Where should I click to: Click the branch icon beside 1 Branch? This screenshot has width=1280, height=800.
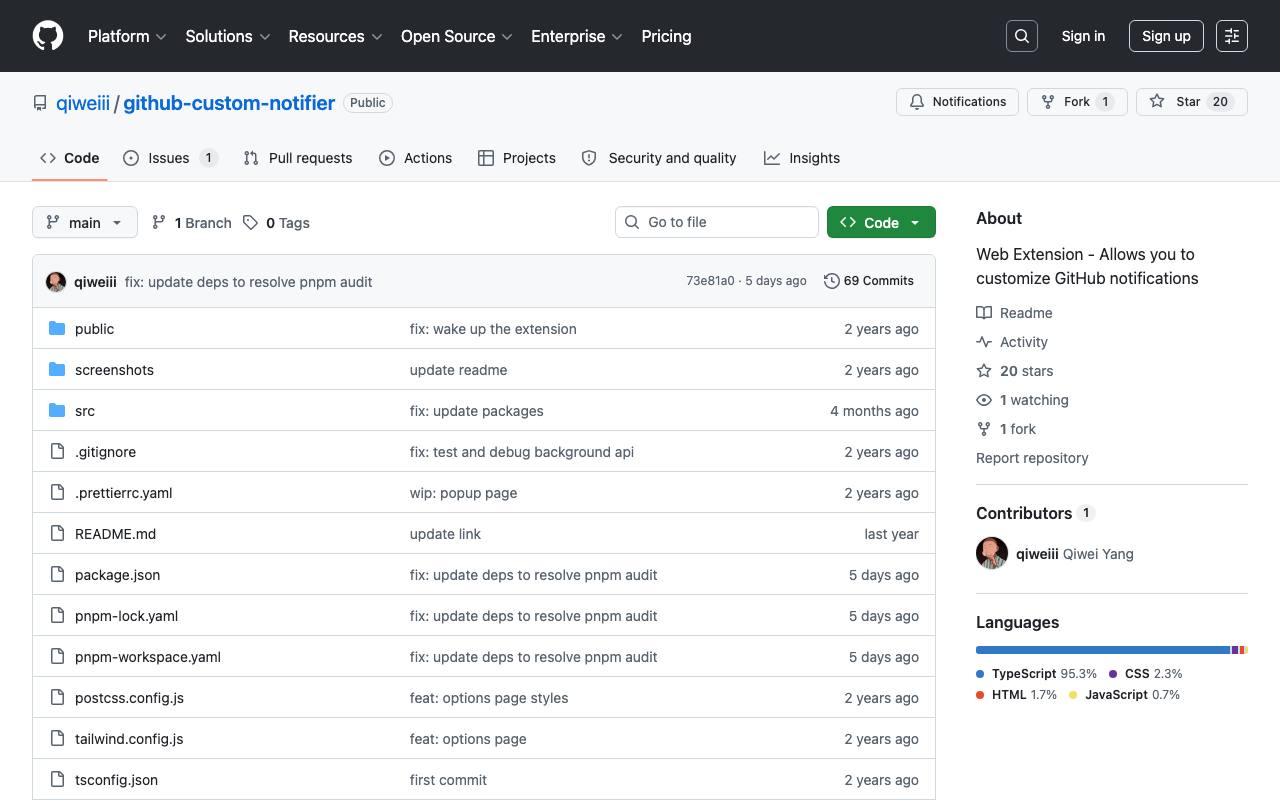coord(159,222)
